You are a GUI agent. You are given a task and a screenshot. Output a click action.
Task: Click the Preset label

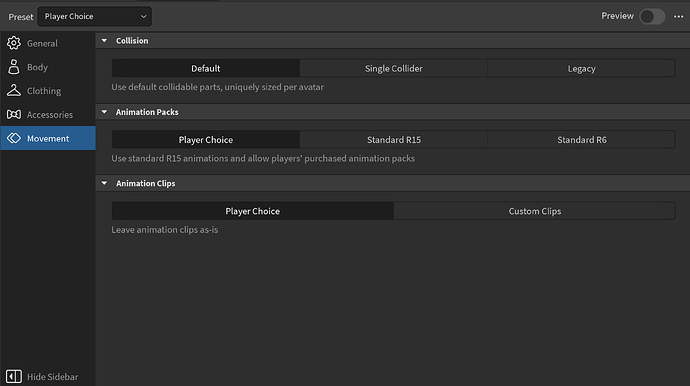(21, 17)
